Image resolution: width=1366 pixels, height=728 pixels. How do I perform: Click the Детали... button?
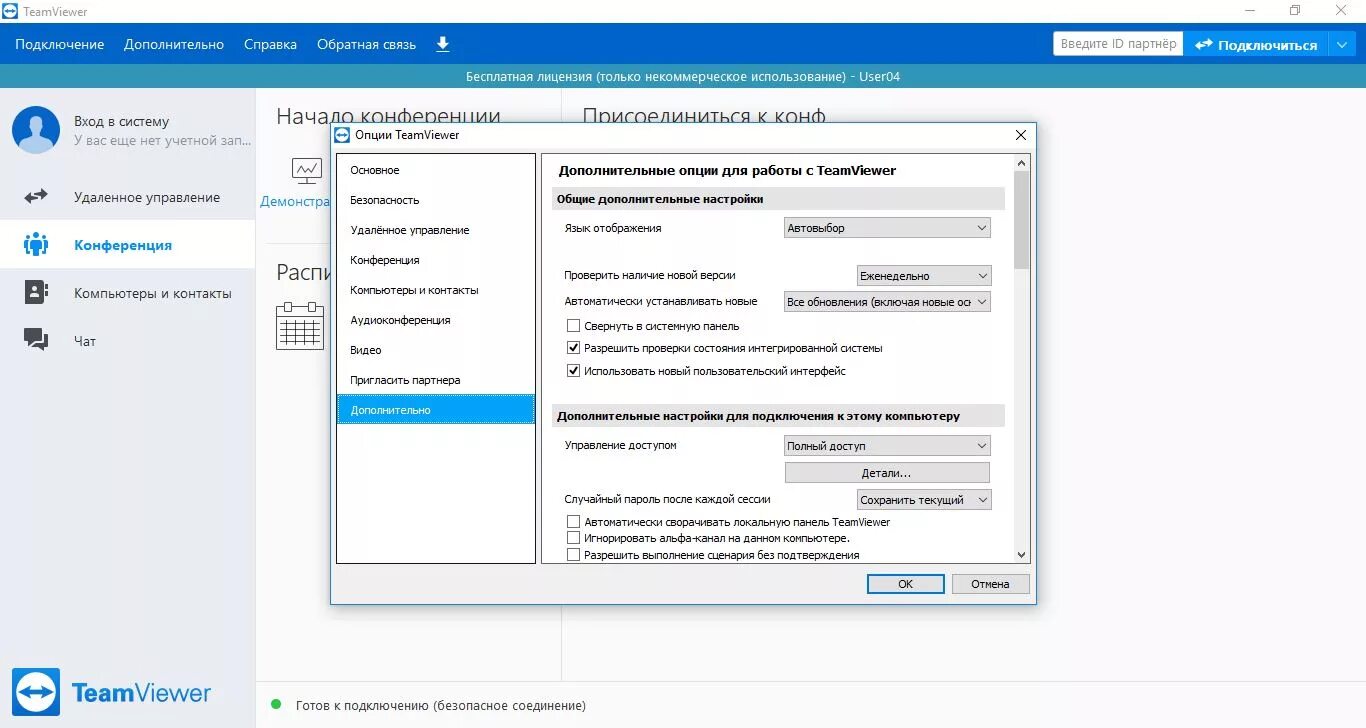click(887, 473)
